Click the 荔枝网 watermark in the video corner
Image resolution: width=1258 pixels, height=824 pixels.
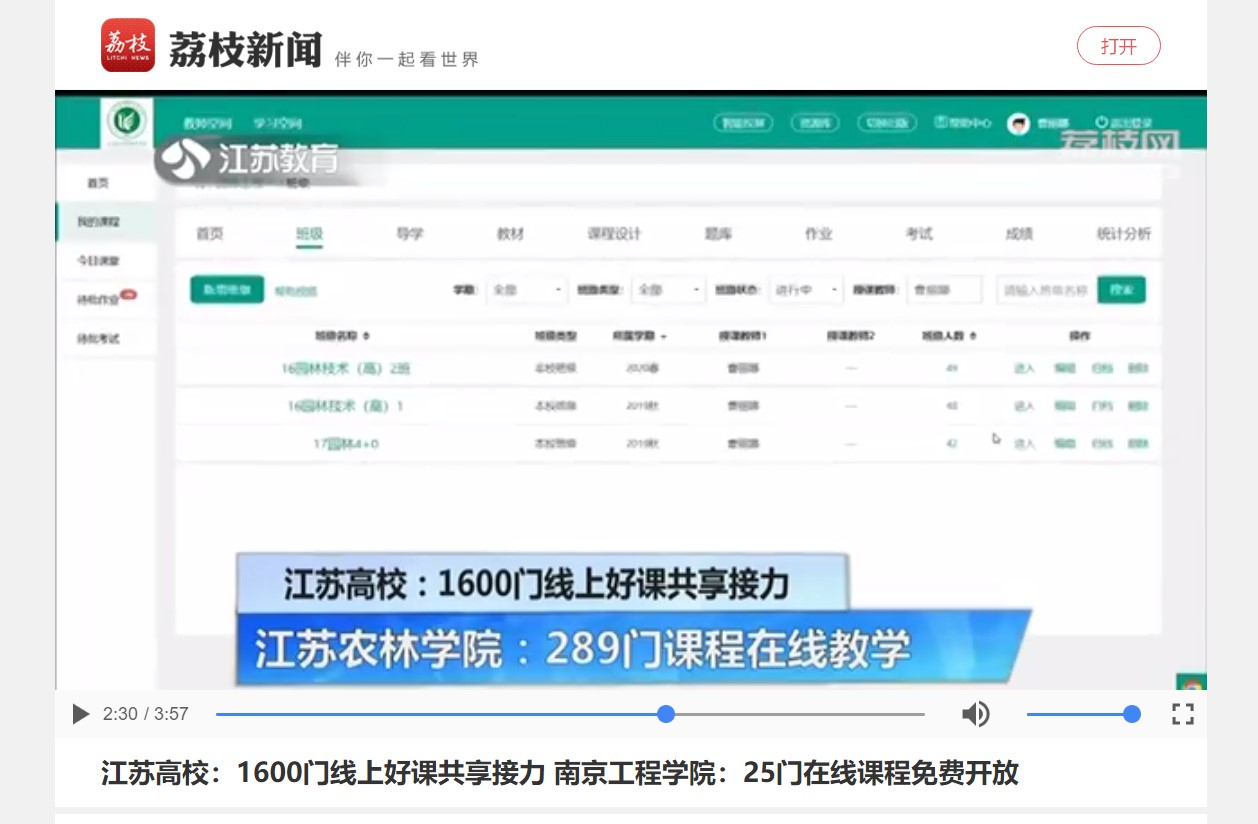(1120, 145)
